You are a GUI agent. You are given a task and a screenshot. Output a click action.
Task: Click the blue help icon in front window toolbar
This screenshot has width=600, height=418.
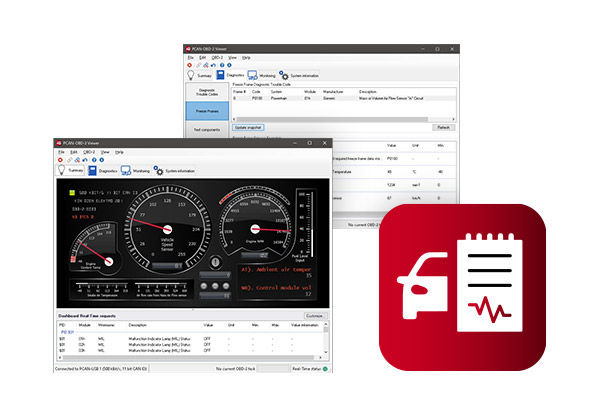click(x=92, y=160)
